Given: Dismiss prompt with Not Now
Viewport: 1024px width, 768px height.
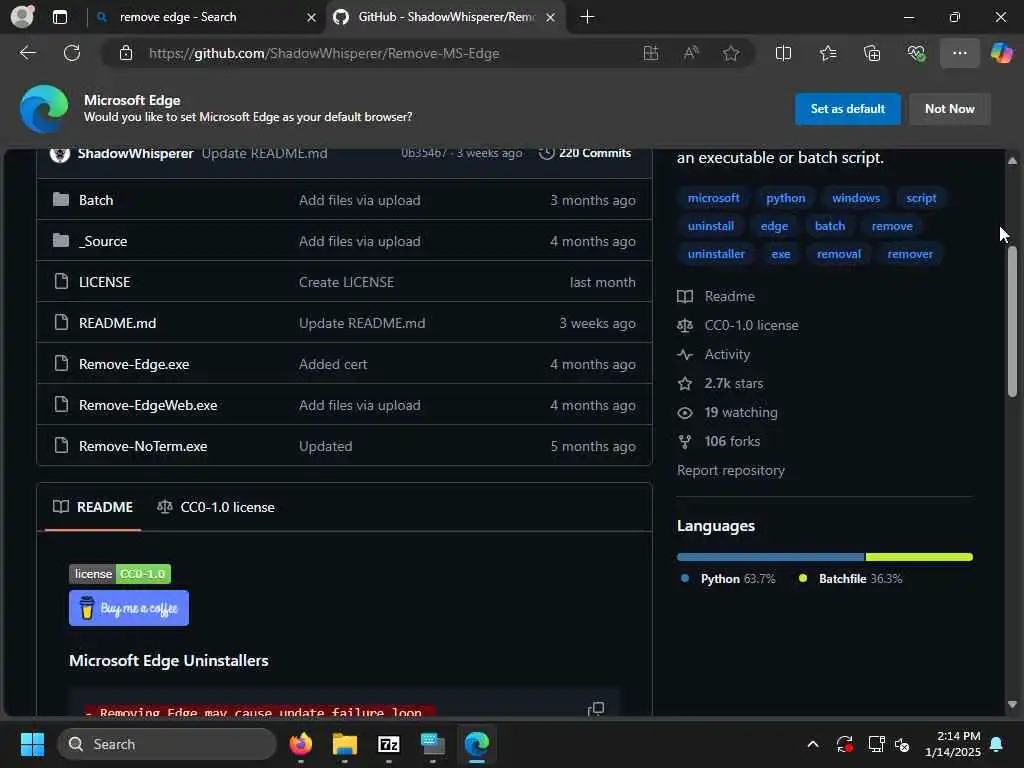Looking at the screenshot, I should point(950,108).
